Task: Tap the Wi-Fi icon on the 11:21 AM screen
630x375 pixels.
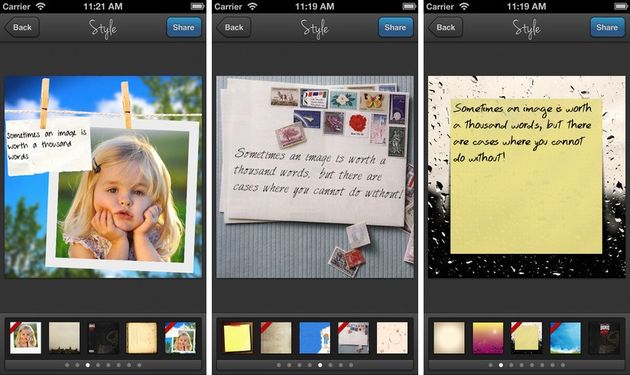Action: (41, 6)
